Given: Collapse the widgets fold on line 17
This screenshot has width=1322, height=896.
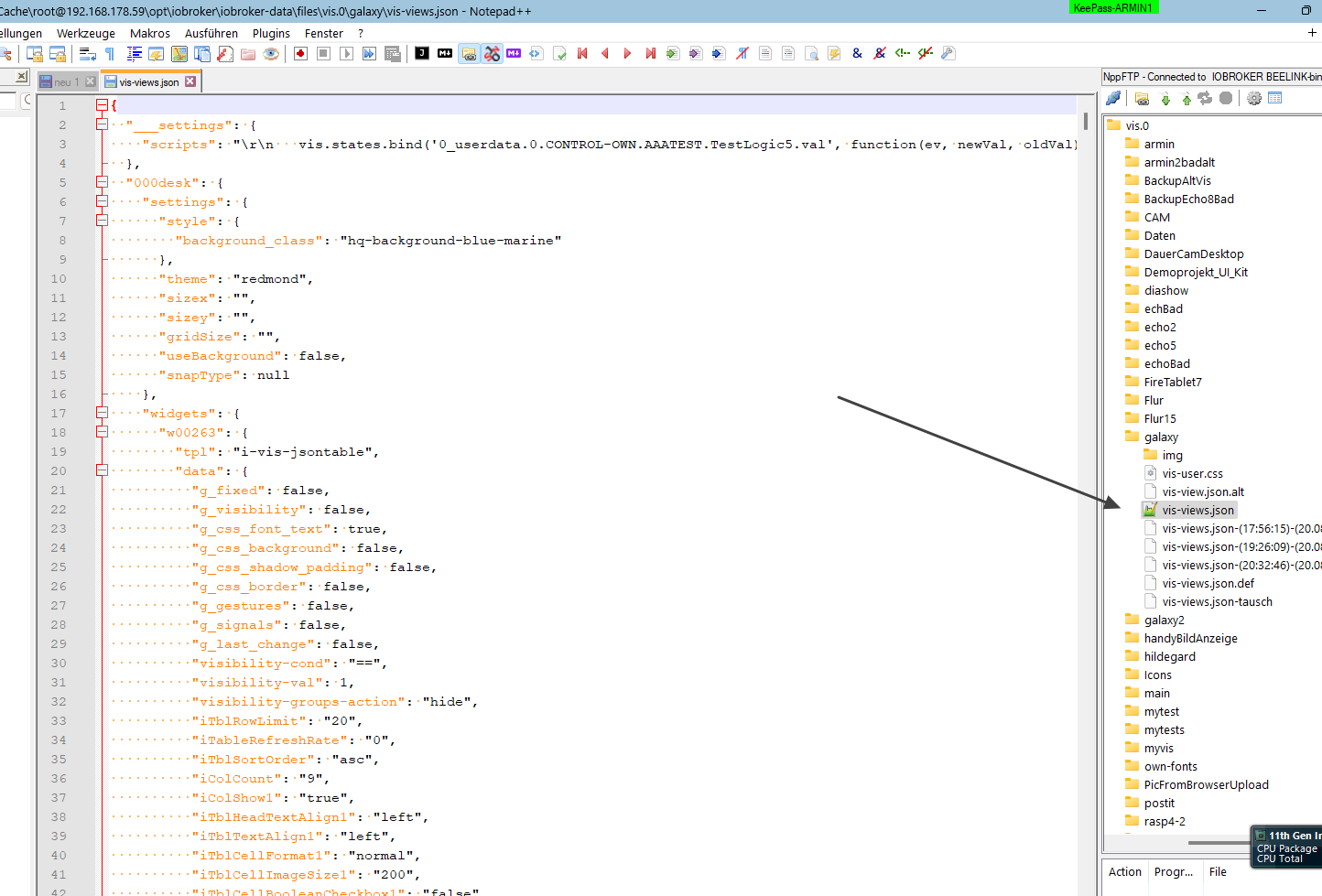Looking at the screenshot, I should [x=103, y=413].
